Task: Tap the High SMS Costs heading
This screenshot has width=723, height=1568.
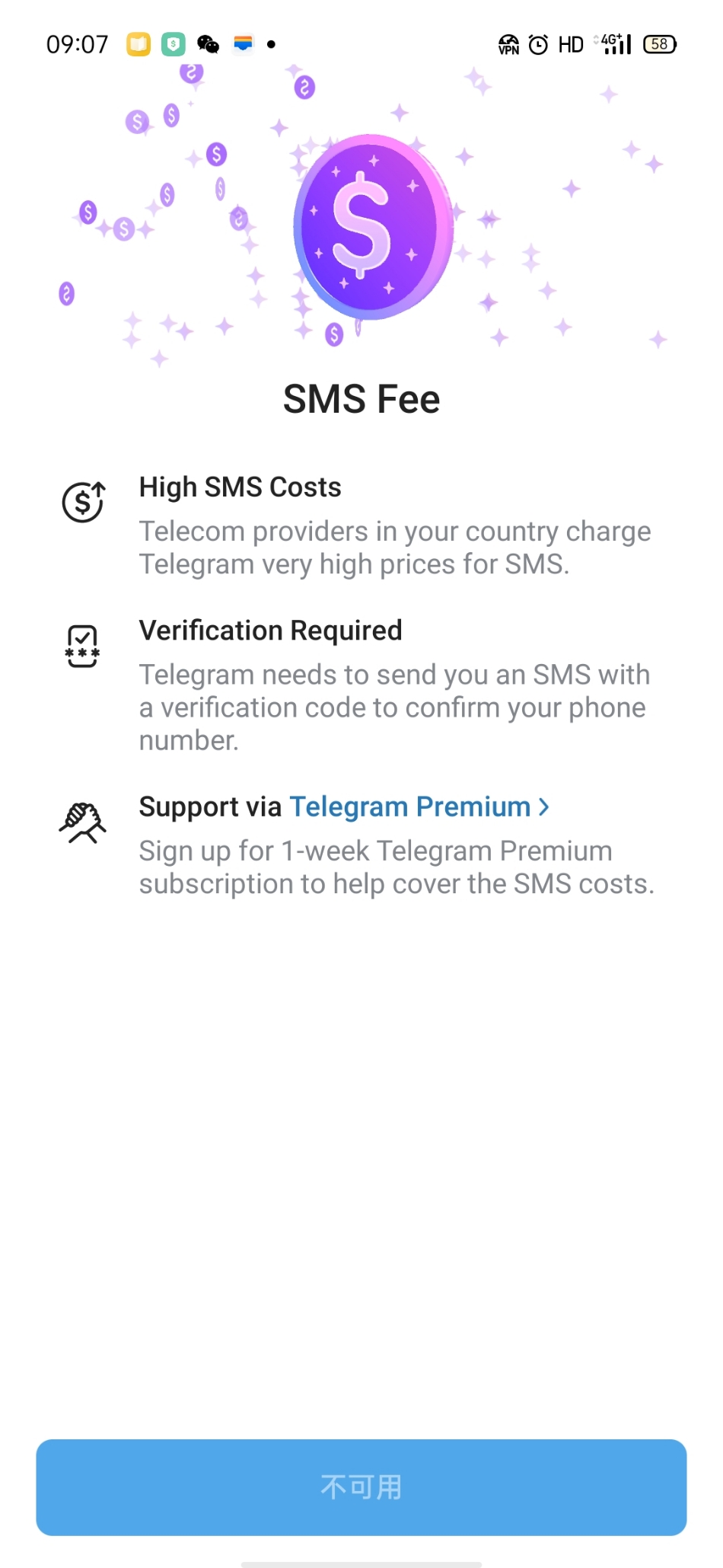Action: [x=240, y=487]
